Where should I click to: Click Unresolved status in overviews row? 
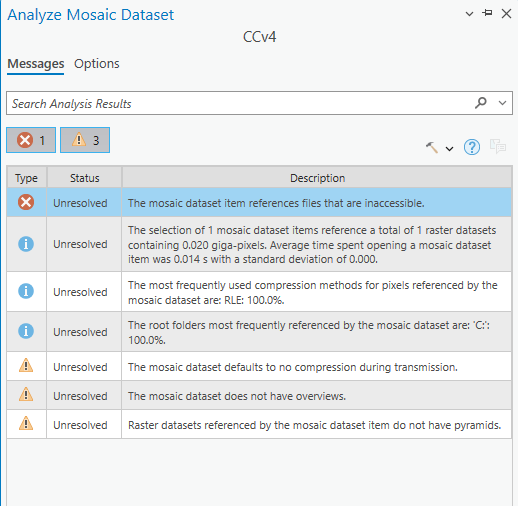pos(80,396)
